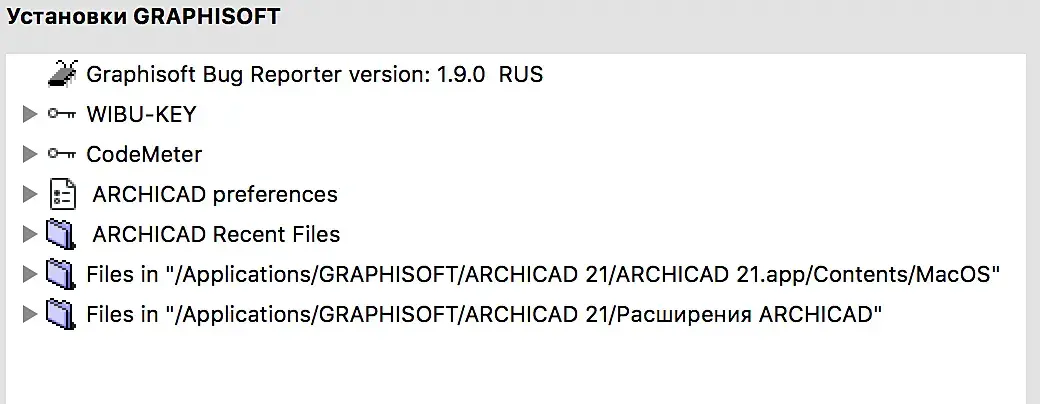Select the WIBU-KEY entry
Screen dimensions: 1040x404
click(x=141, y=115)
